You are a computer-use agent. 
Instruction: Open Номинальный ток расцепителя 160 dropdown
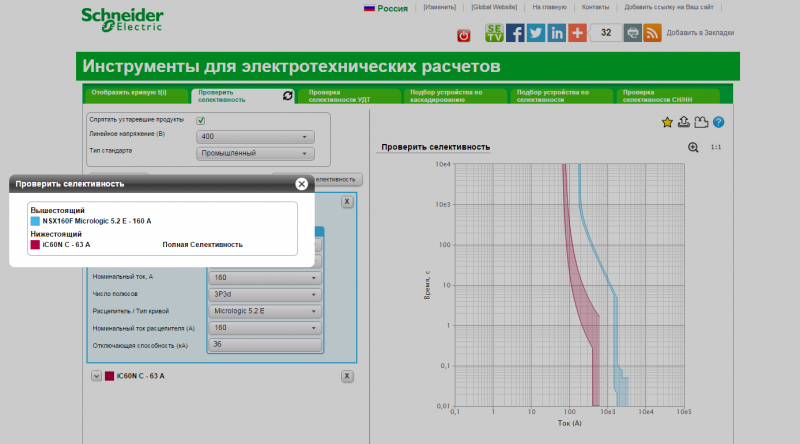(x=265, y=328)
